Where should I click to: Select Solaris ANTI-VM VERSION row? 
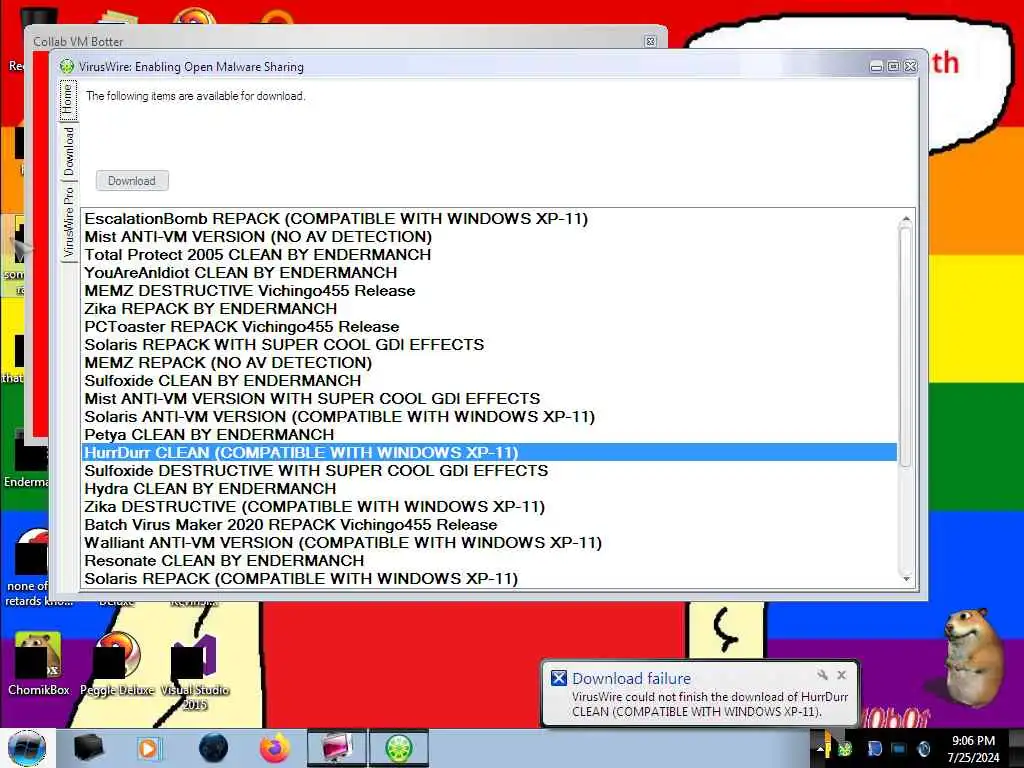coord(489,417)
